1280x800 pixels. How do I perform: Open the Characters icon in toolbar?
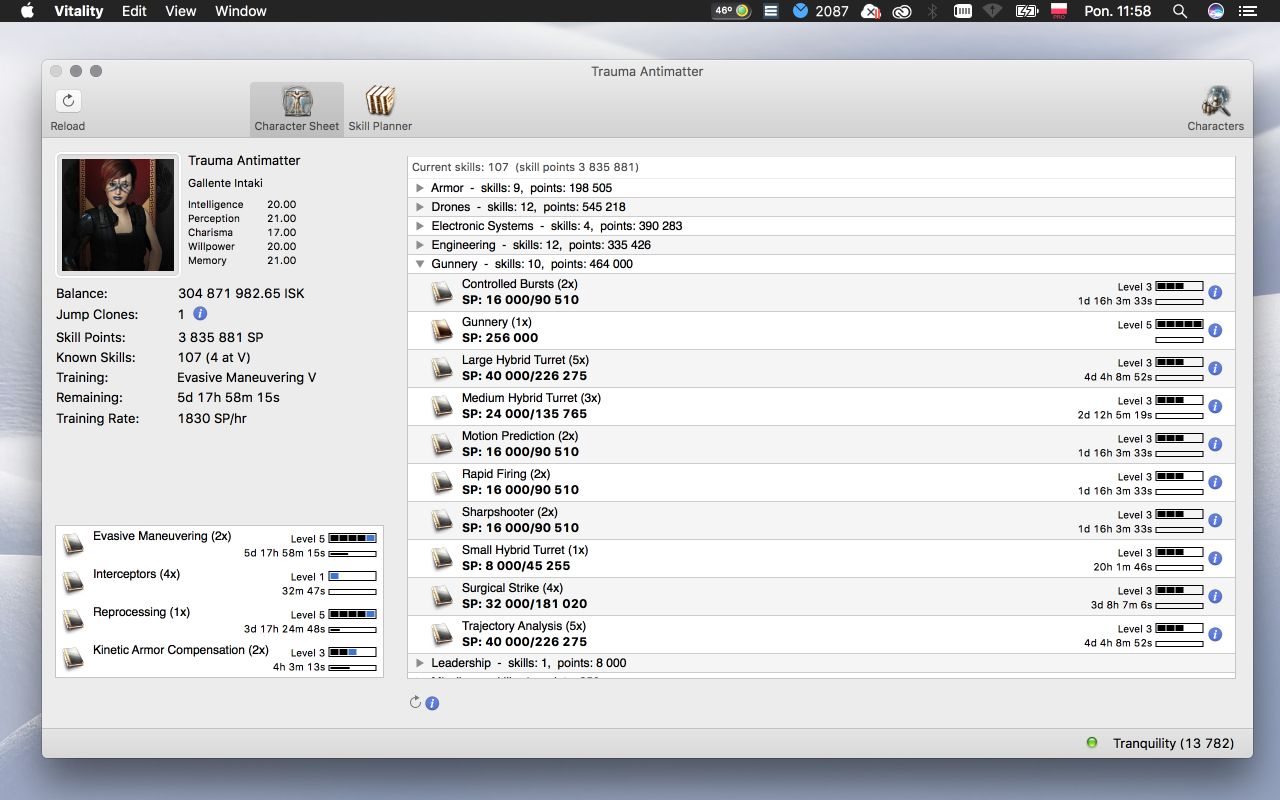tap(1215, 101)
